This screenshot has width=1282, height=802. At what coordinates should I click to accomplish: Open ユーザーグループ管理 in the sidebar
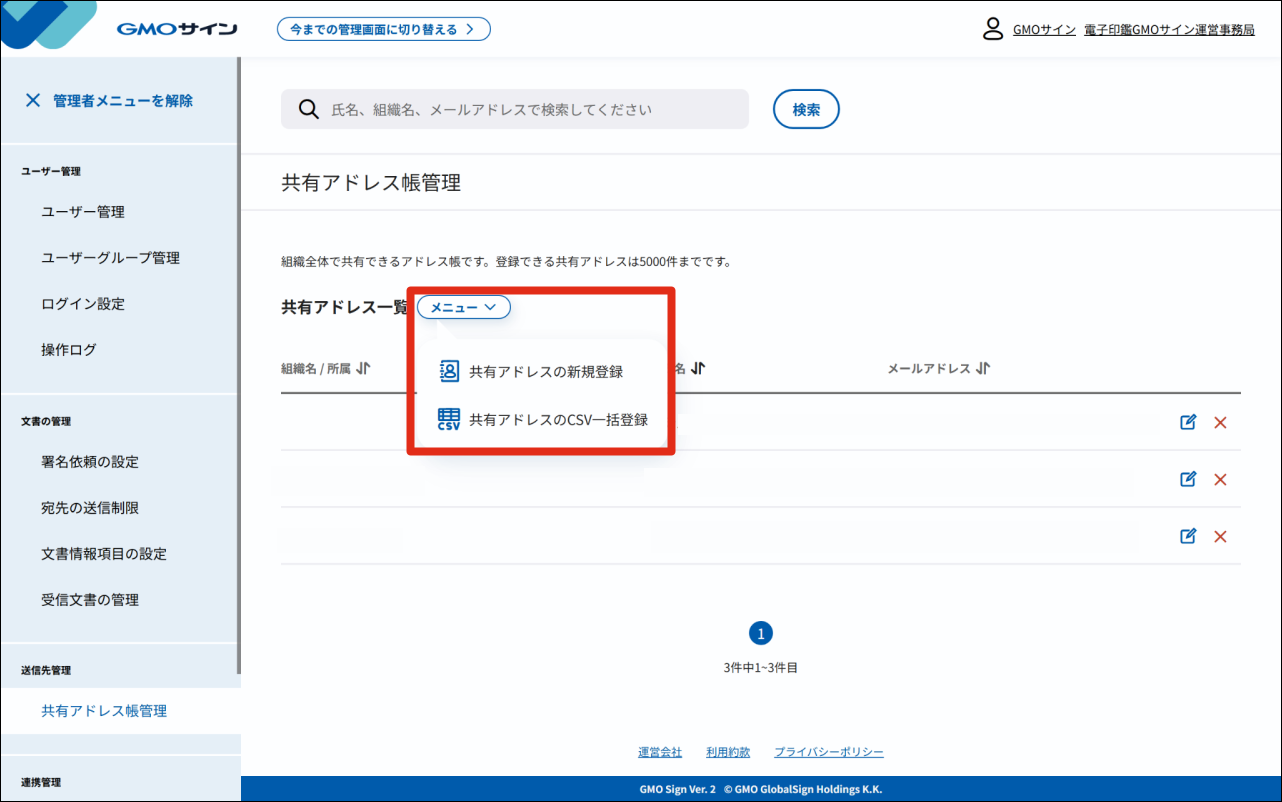110,258
